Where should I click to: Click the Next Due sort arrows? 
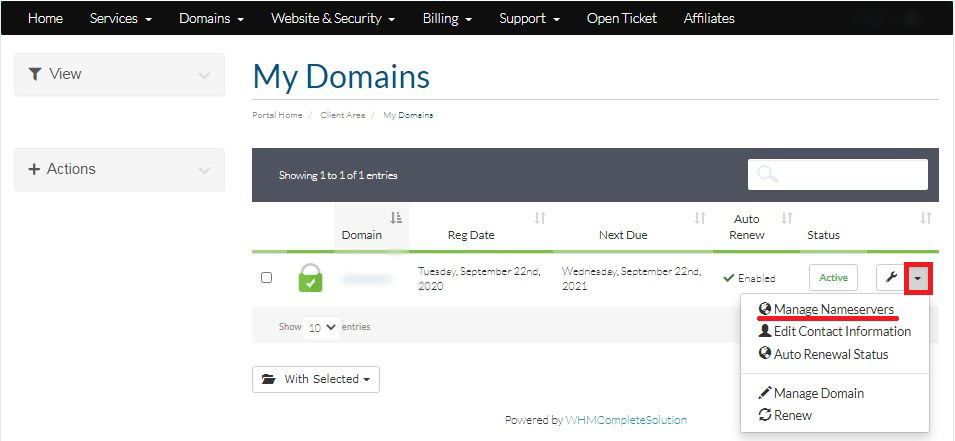click(x=700, y=218)
